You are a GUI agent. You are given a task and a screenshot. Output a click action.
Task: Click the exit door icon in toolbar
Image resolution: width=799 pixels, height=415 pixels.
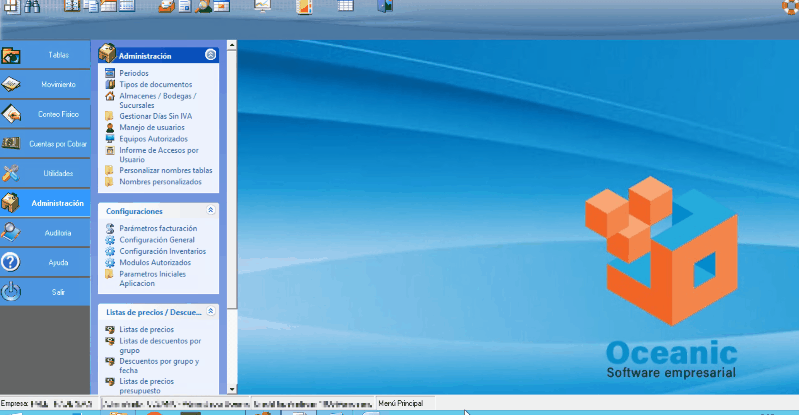[385, 7]
